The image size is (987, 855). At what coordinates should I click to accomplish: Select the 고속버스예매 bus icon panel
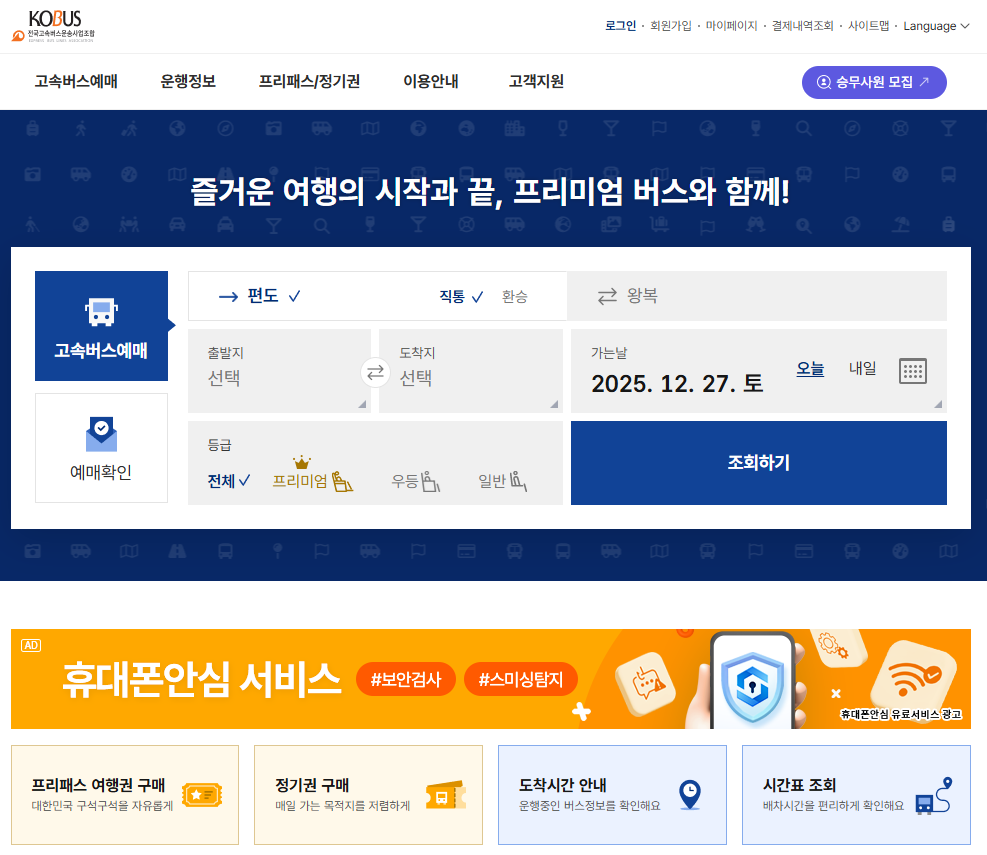[101, 325]
